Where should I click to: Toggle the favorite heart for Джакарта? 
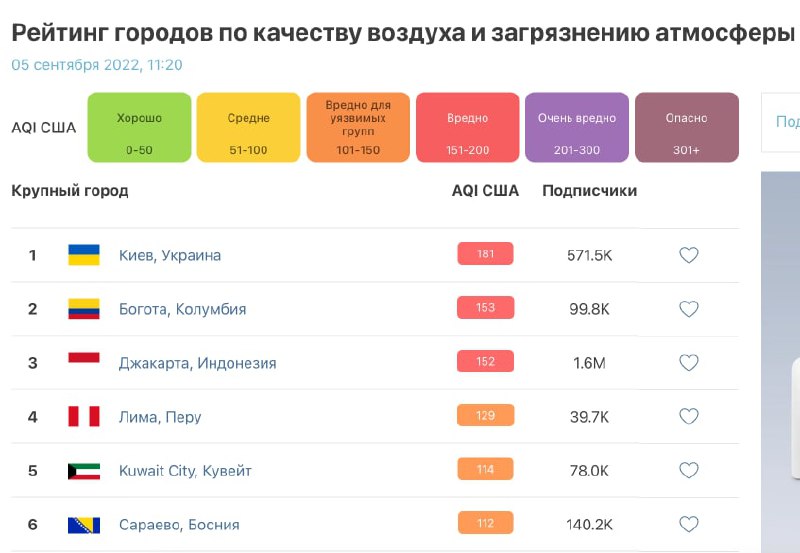click(x=688, y=363)
